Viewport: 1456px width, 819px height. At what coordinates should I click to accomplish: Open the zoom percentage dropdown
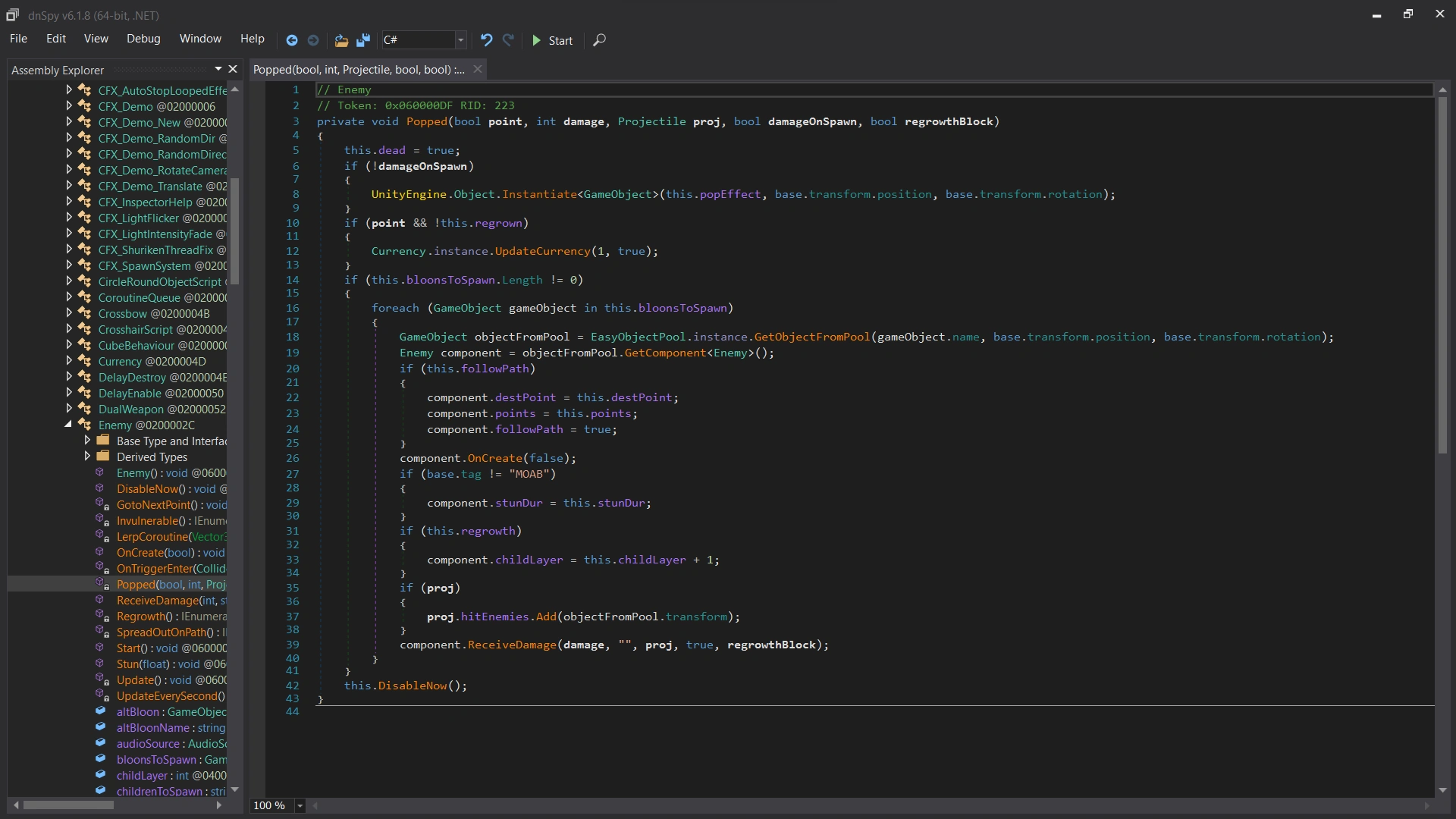click(x=300, y=805)
